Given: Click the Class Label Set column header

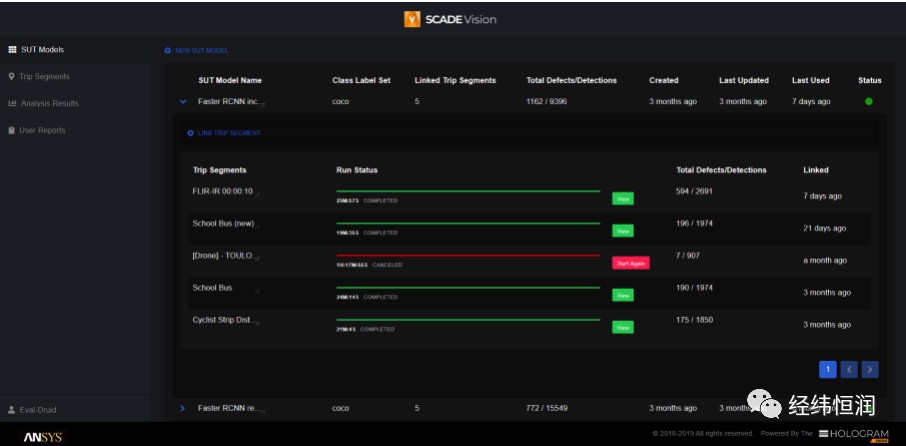Looking at the screenshot, I should pos(361,80).
